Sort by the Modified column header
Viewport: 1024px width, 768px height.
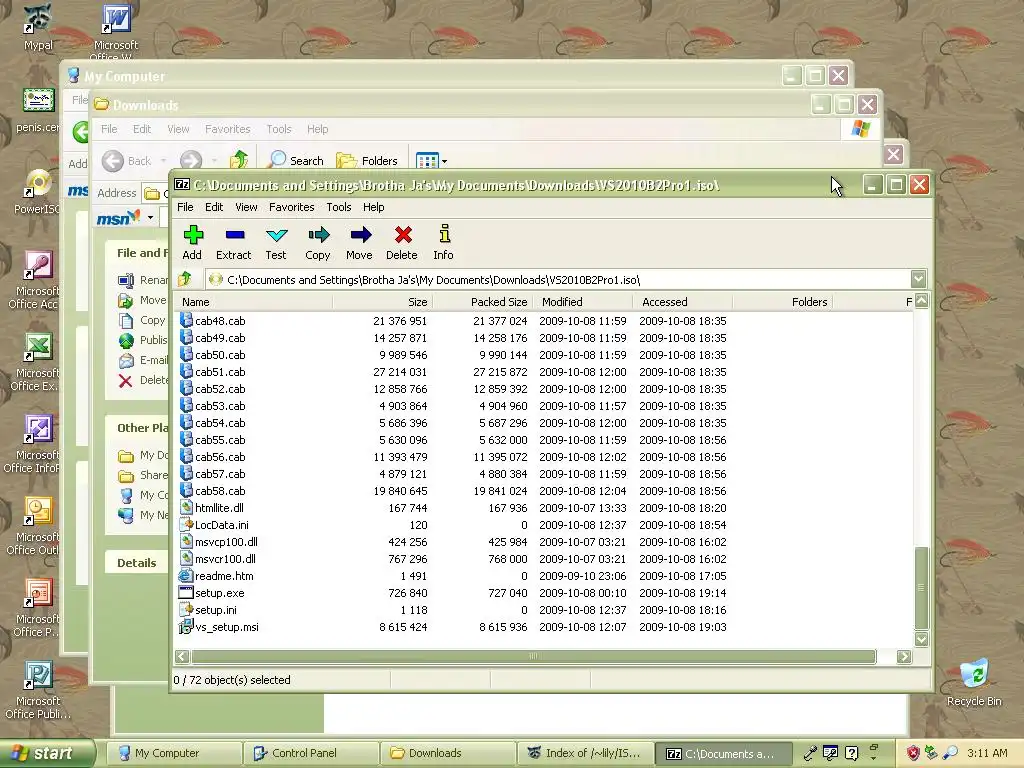(x=583, y=302)
